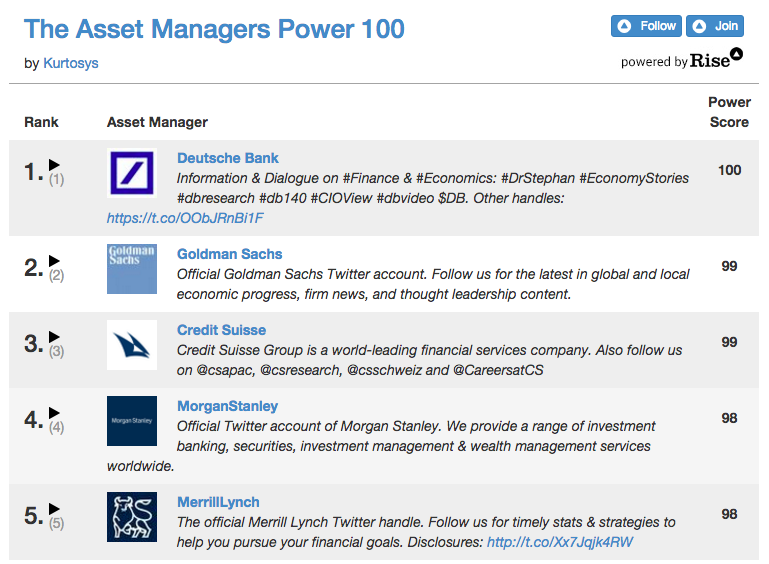Click the Merrill Lynch bull logo

[x=132, y=517]
